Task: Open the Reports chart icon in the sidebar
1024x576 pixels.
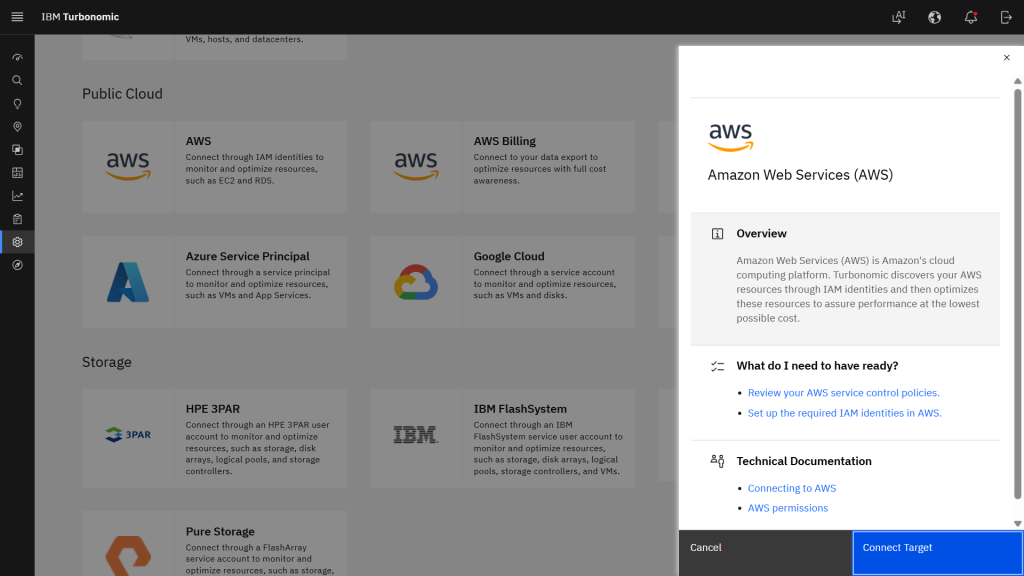Action: [16, 195]
